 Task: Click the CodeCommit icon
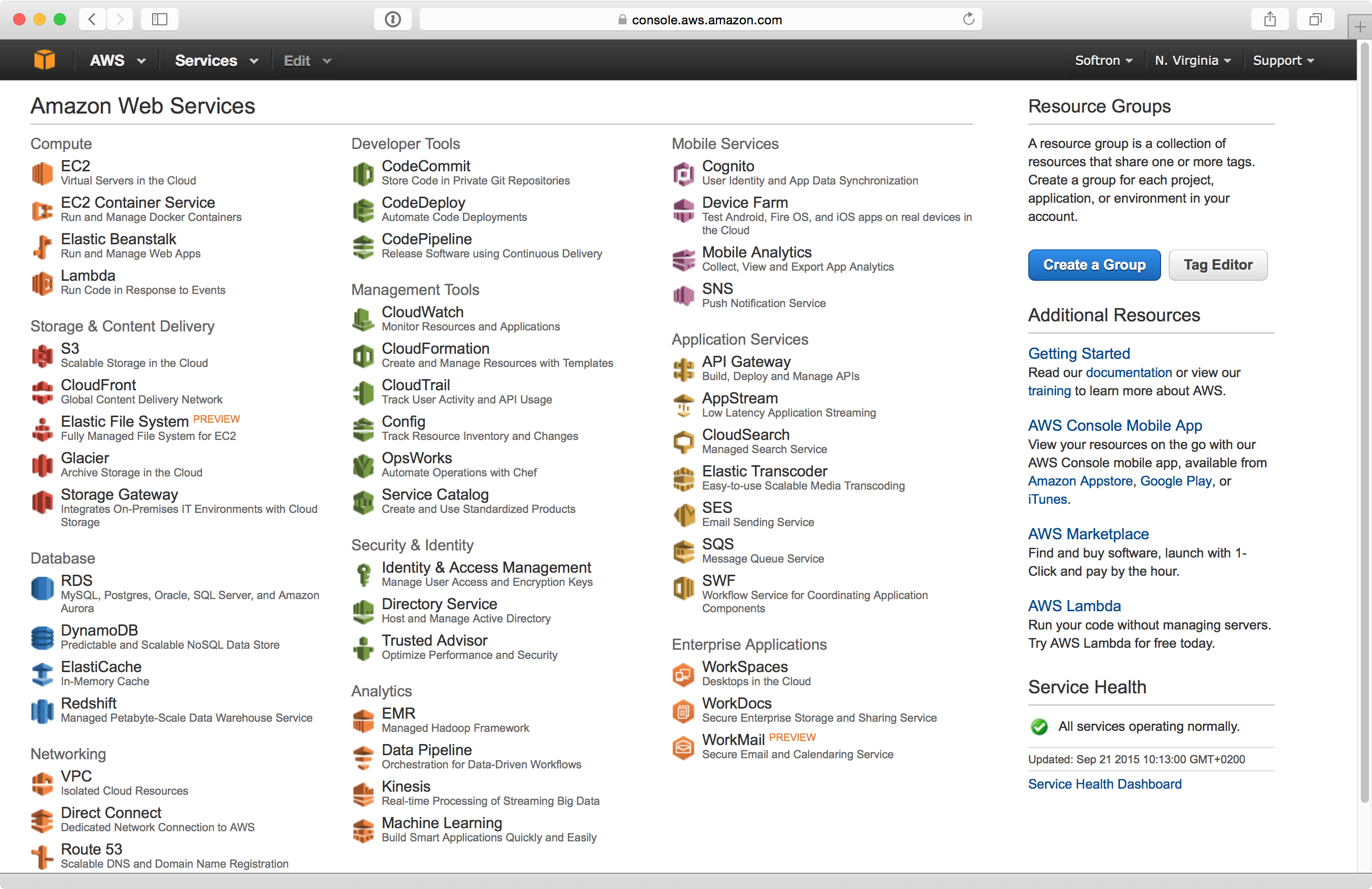[x=363, y=173]
